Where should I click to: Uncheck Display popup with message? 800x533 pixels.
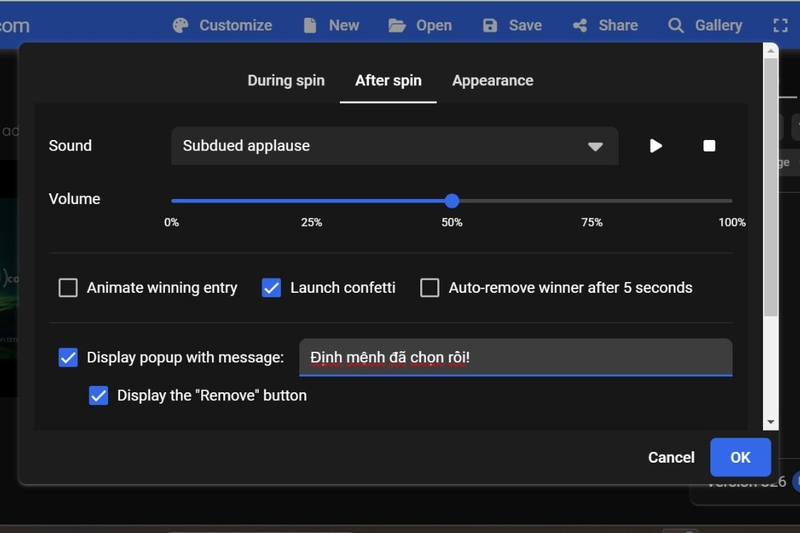click(x=68, y=358)
